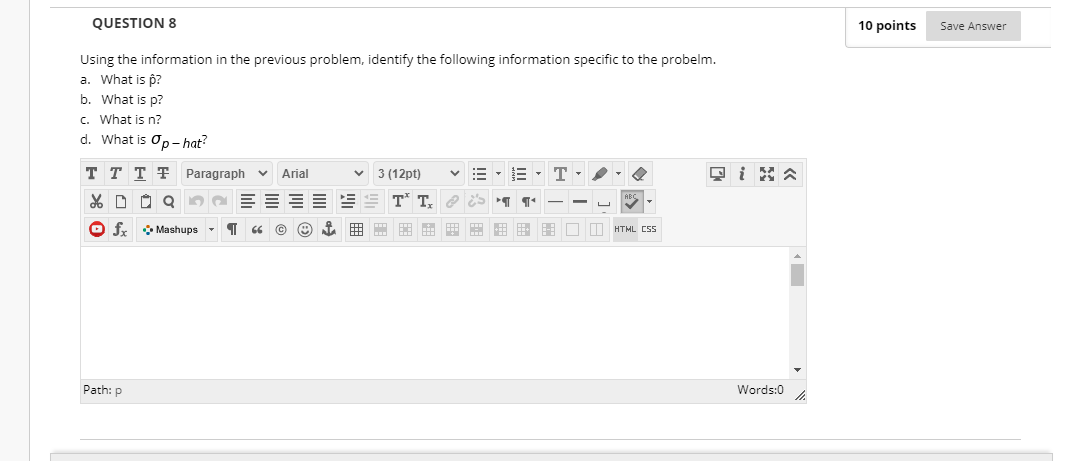Switch to HTML code view
1070x461 pixels.
[x=625, y=229]
